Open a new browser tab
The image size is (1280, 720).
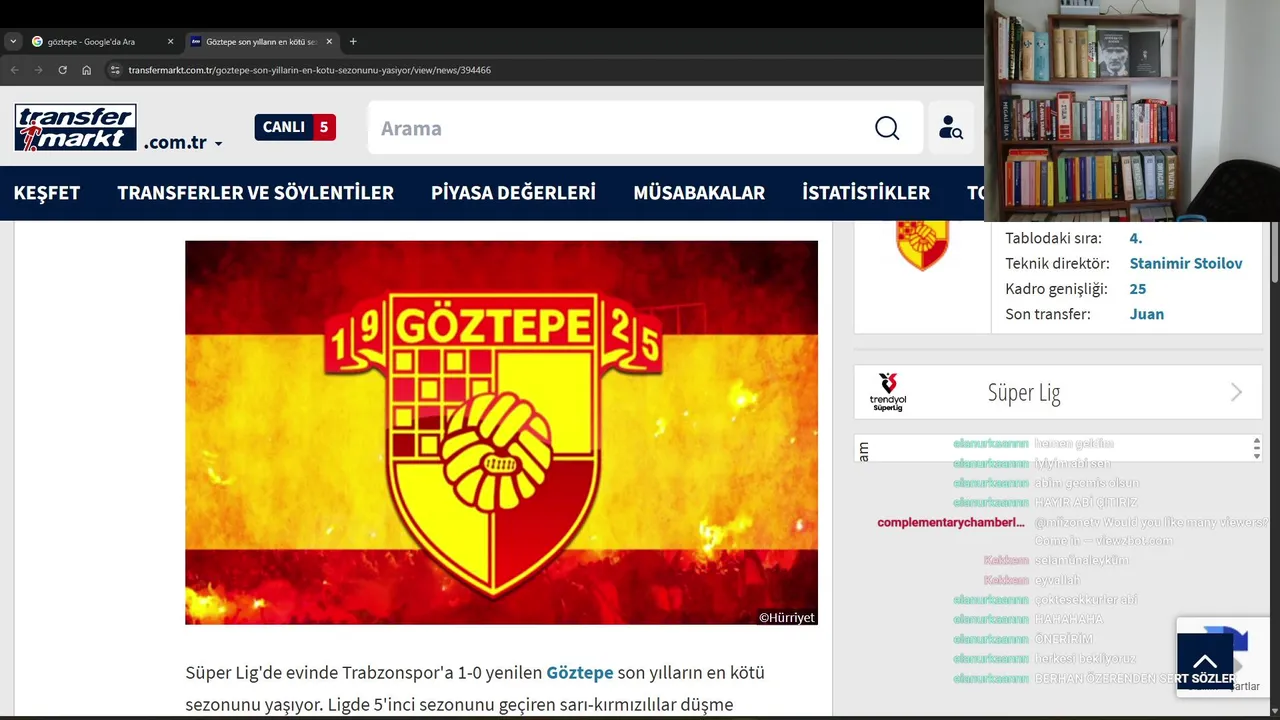pyautogui.click(x=353, y=42)
